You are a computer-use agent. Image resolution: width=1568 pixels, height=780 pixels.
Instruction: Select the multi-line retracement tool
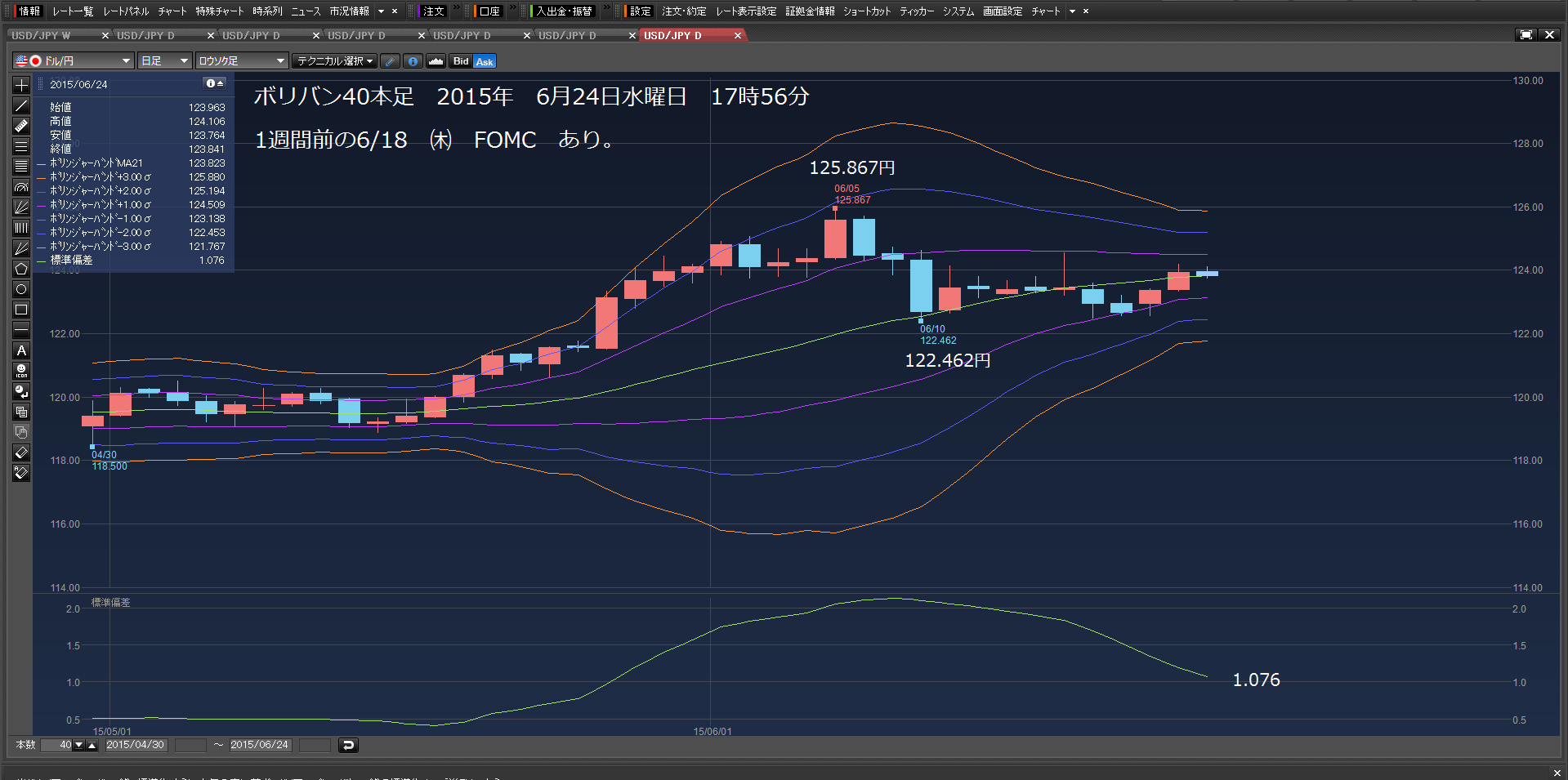coord(21,167)
